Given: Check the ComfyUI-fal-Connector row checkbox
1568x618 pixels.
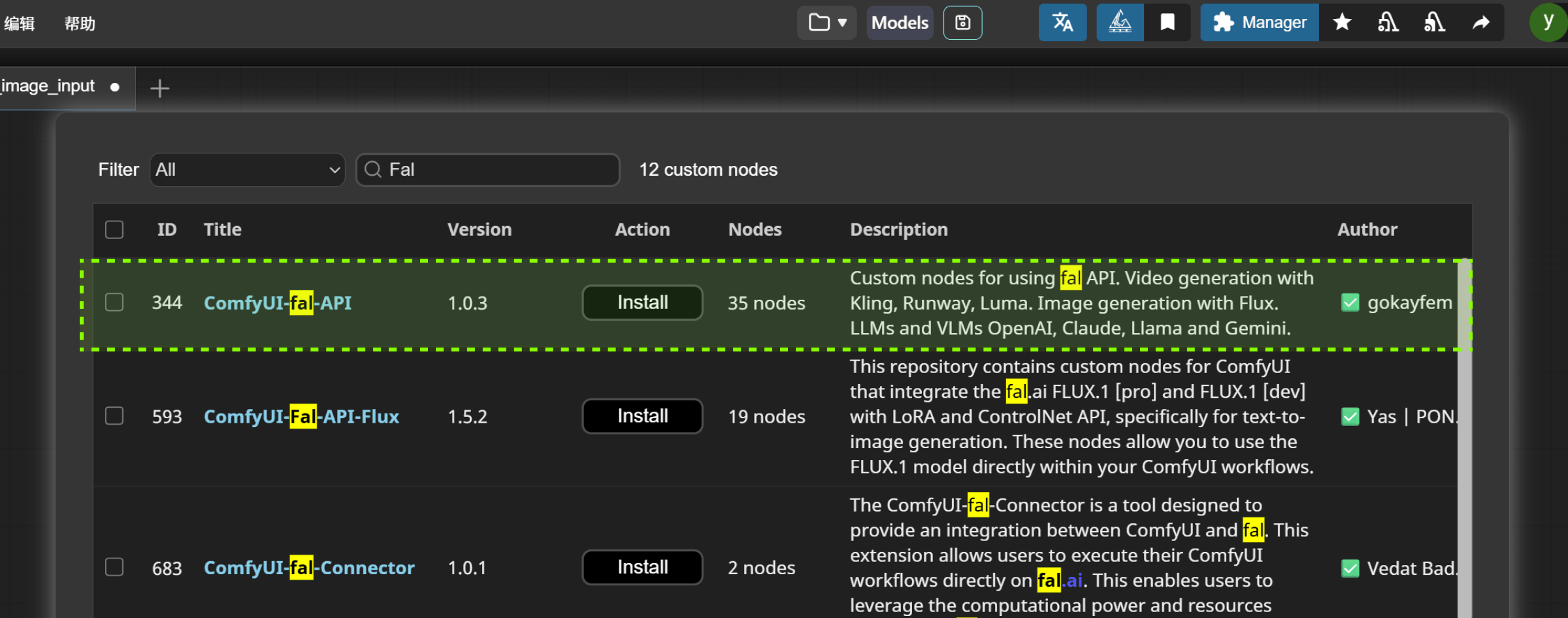Looking at the screenshot, I should tap(114, 567).
